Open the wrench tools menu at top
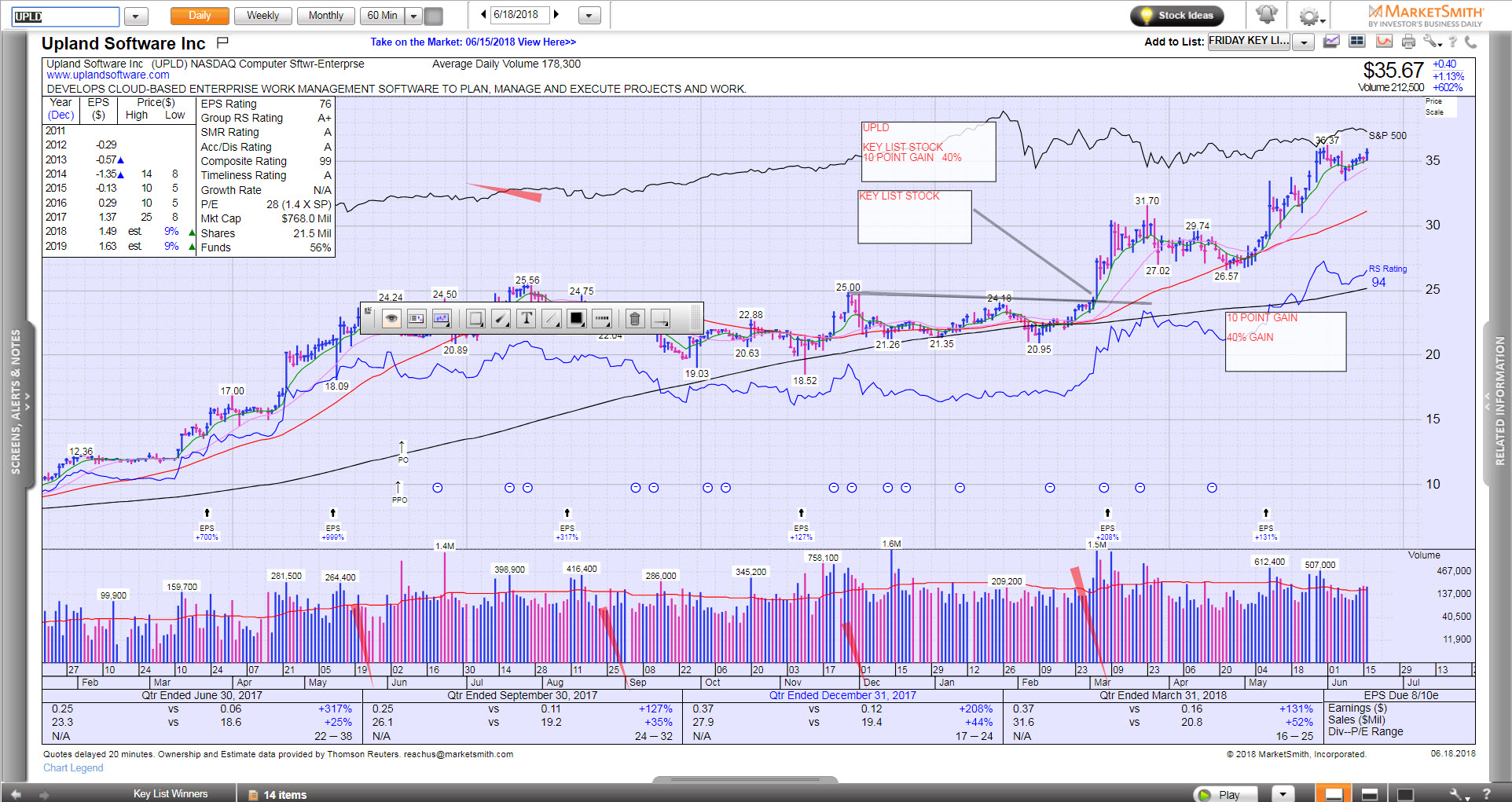This screenshot has height=802, width=1512. tap(1432, 42)
